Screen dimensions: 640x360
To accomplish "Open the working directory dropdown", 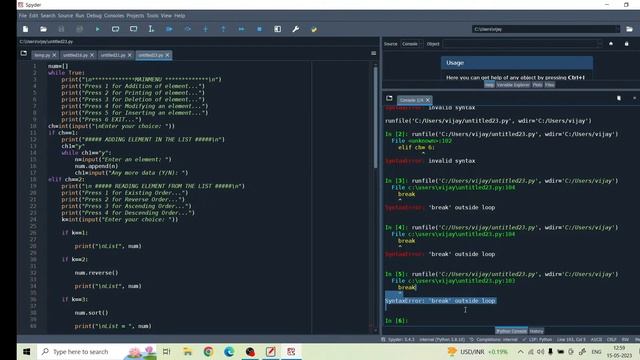I will pyautogui.click(x=617, y=29).
